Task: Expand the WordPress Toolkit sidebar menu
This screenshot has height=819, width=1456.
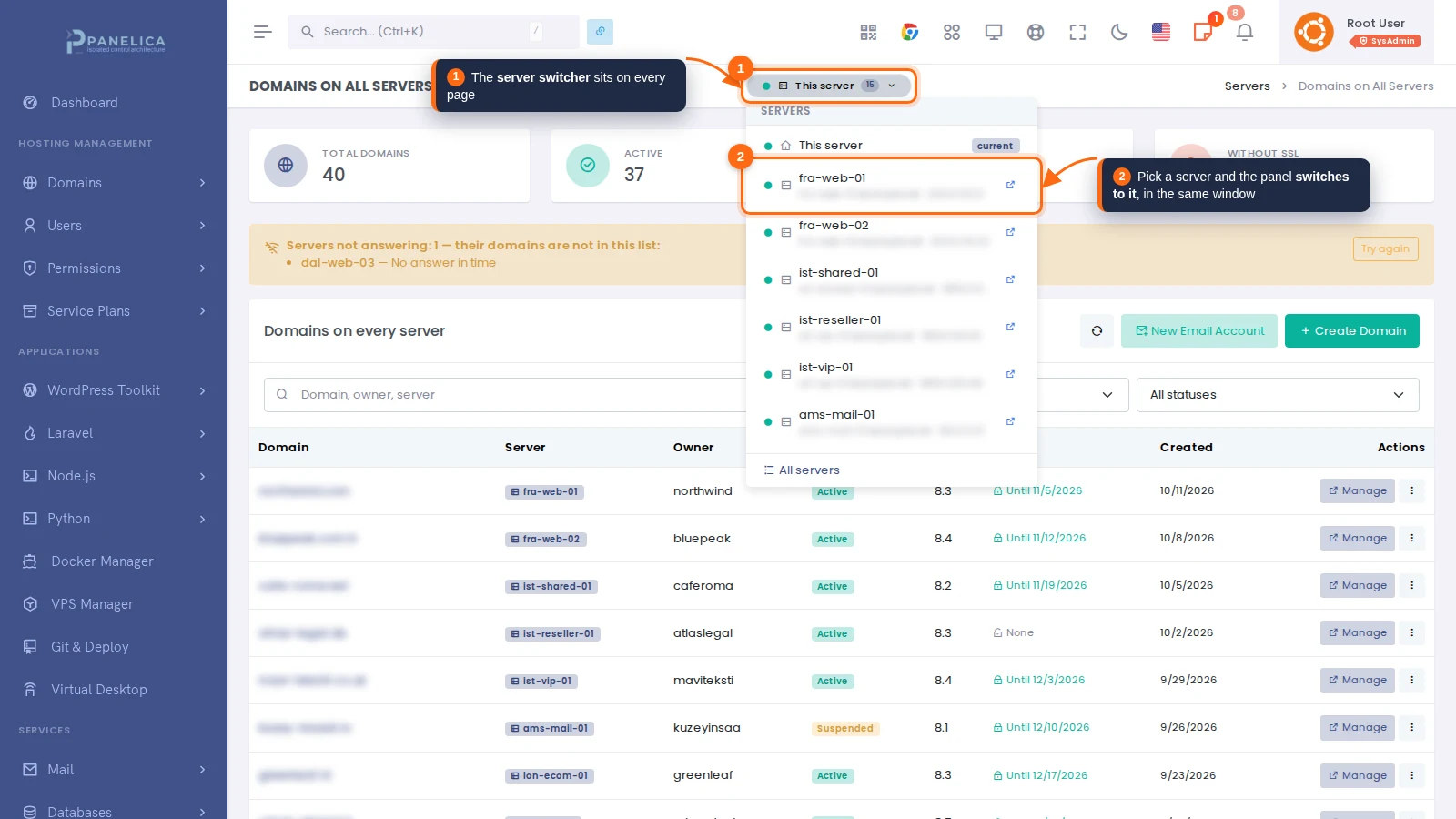Action: point(114,390)
